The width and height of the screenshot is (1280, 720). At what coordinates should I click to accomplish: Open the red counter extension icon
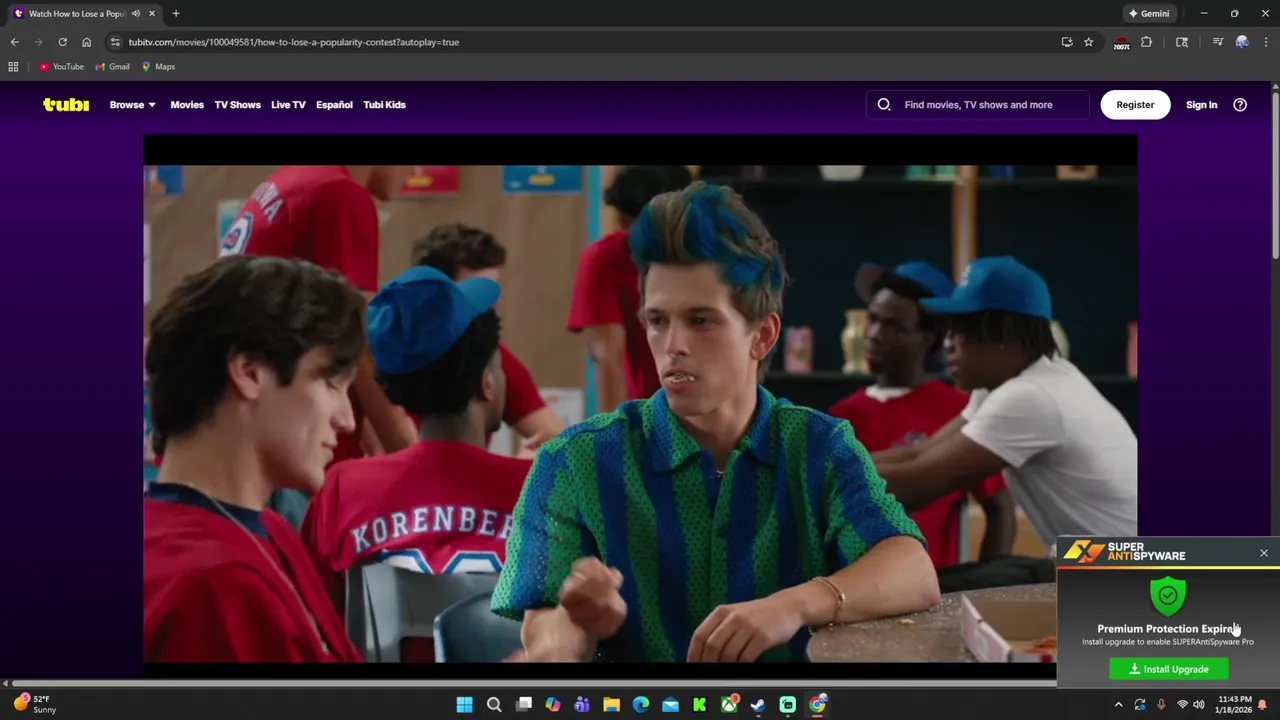(1121, 43)
